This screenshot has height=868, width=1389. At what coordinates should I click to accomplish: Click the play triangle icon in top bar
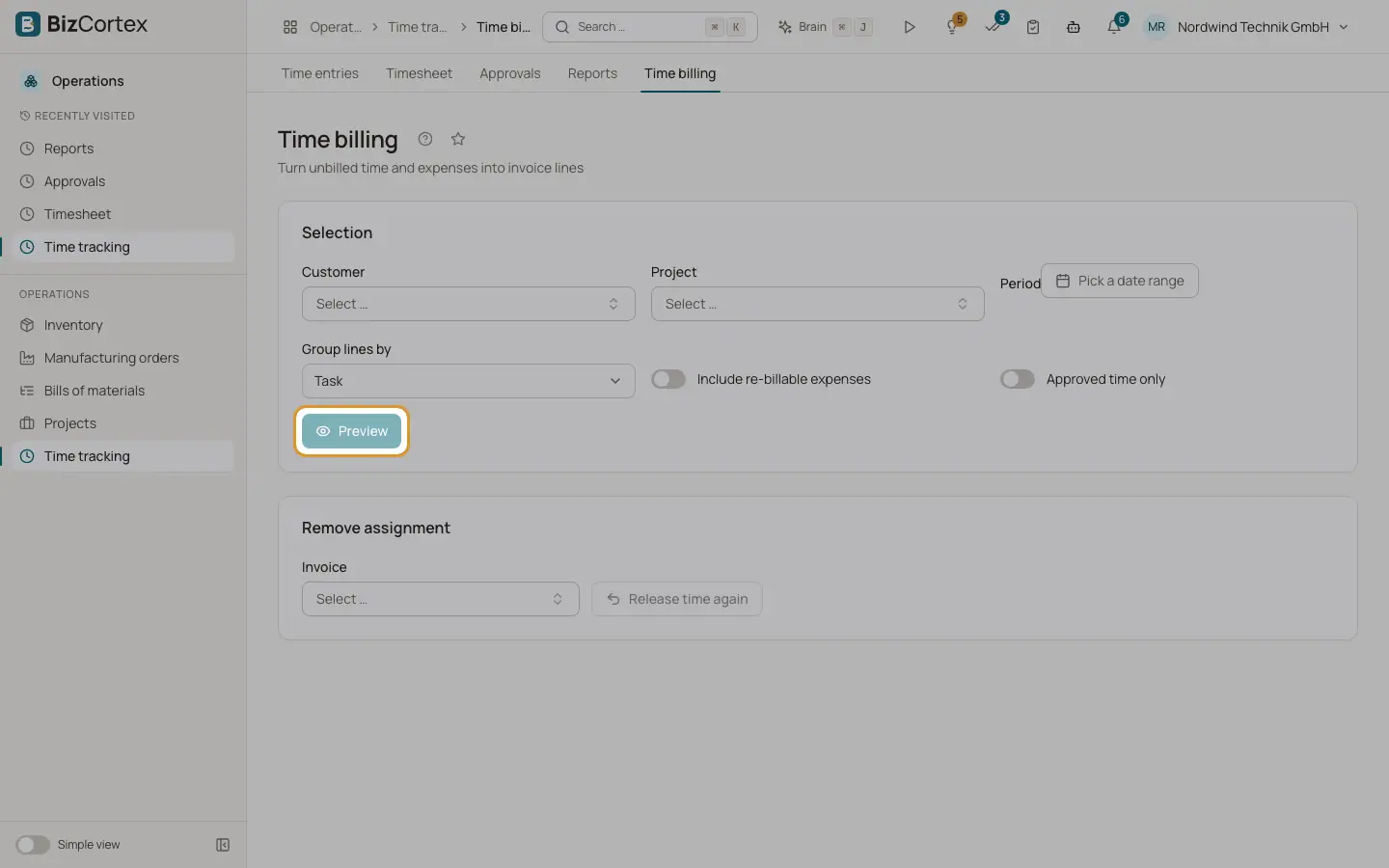click(x=909, y=27)
